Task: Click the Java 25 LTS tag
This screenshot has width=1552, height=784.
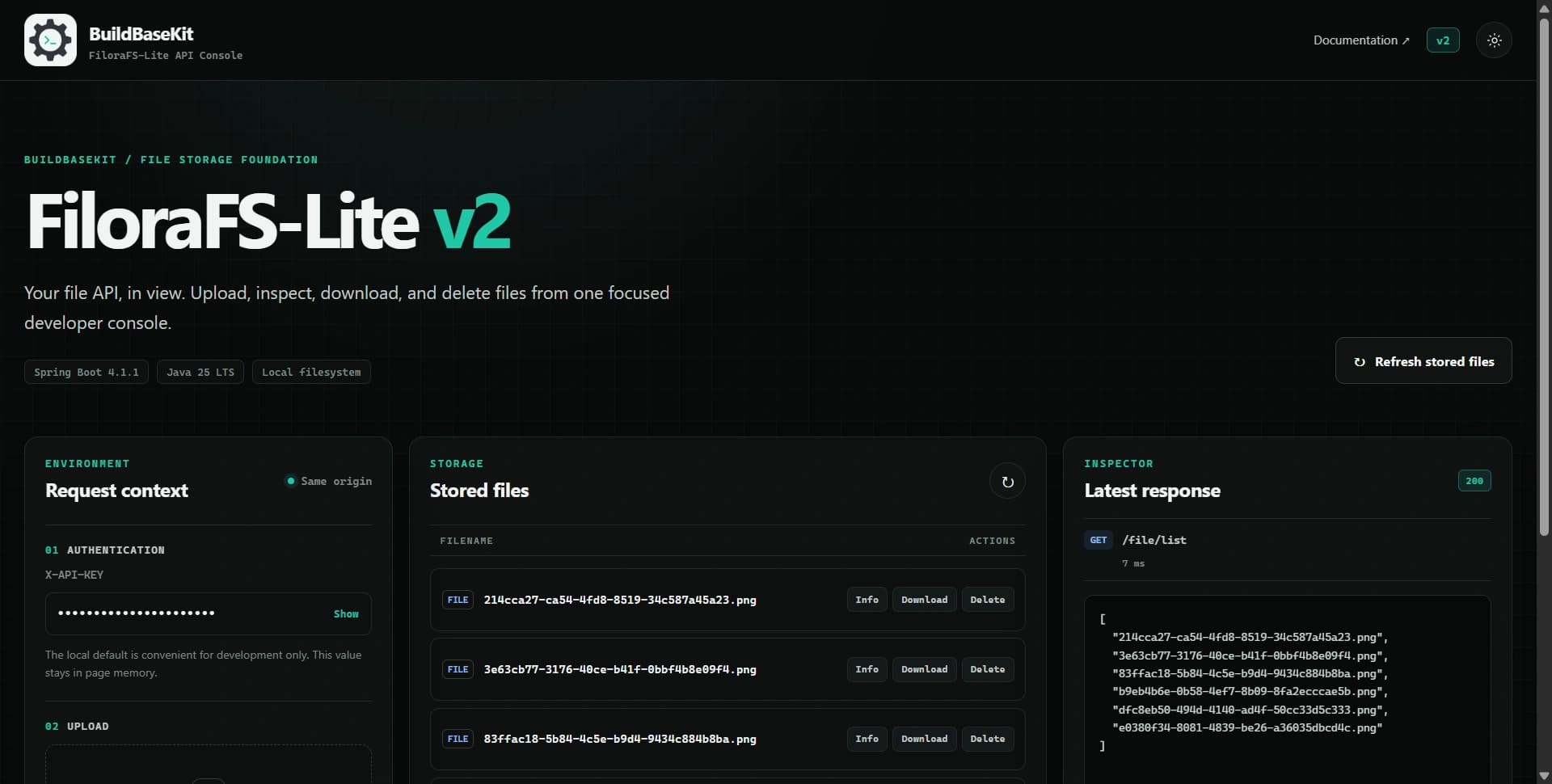Action: [200, 372]
